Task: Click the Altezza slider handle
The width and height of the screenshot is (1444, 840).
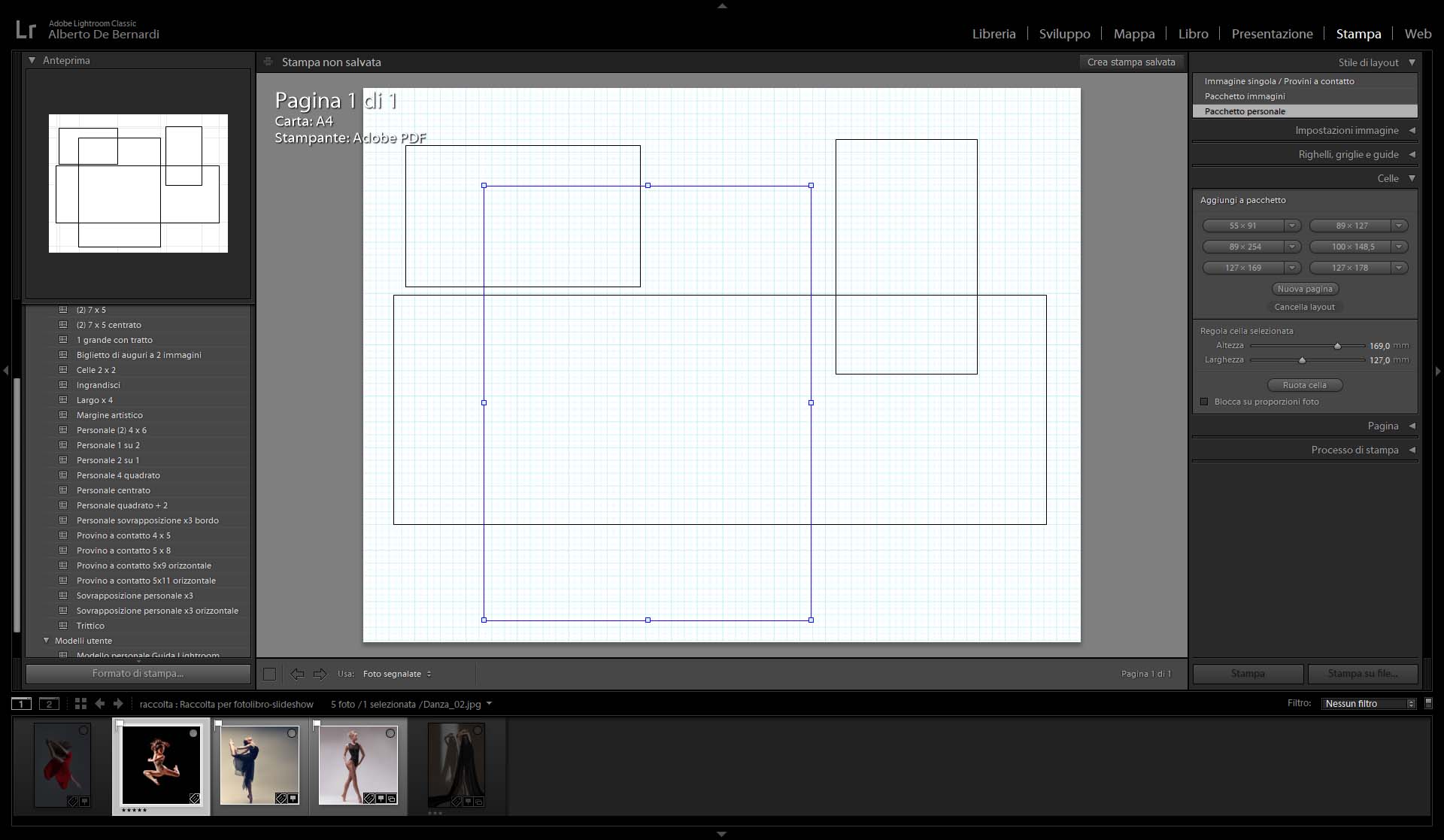Action: [1337, 346]
